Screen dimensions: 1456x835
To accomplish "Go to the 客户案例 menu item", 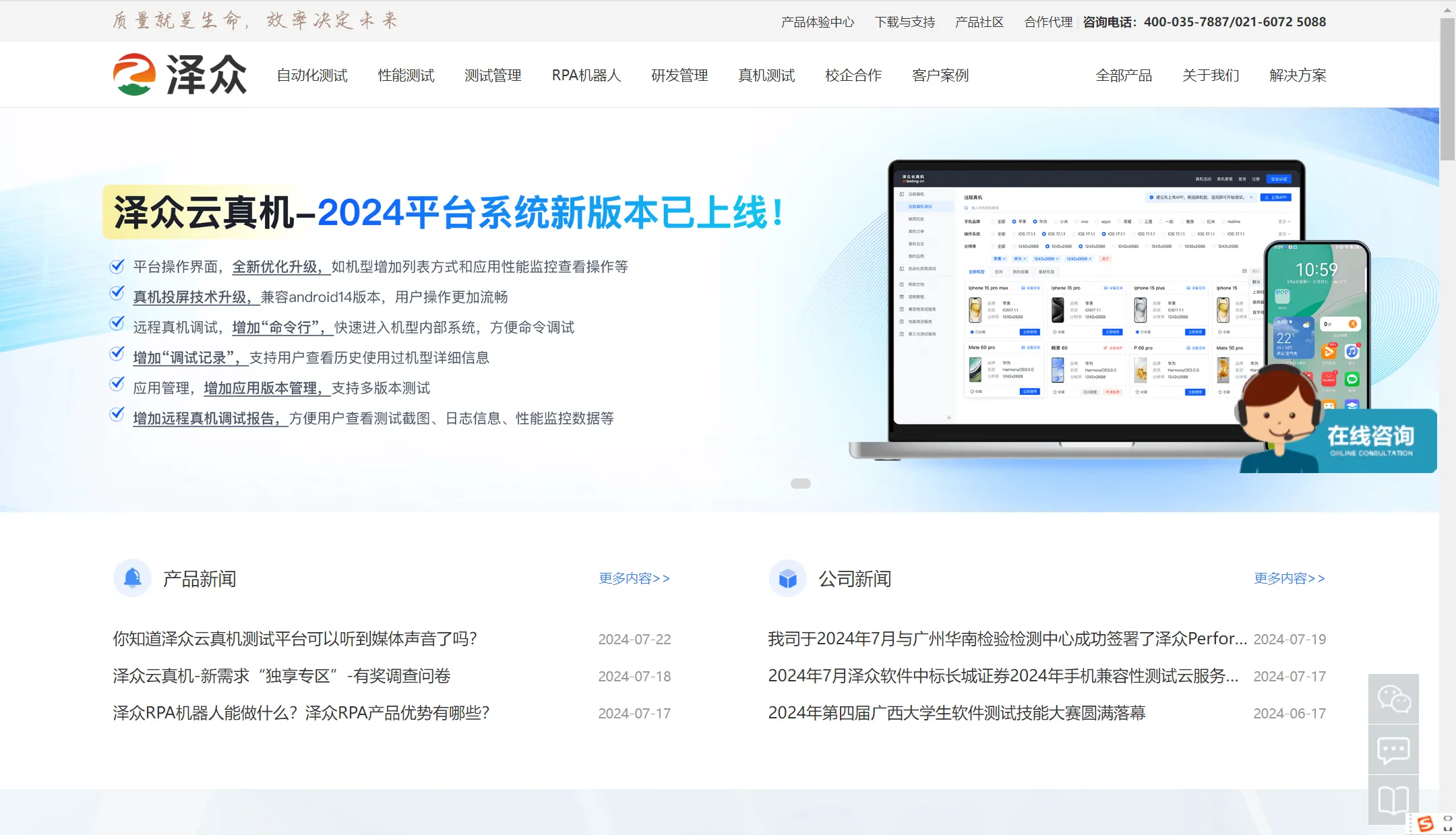I will (940, 75).
